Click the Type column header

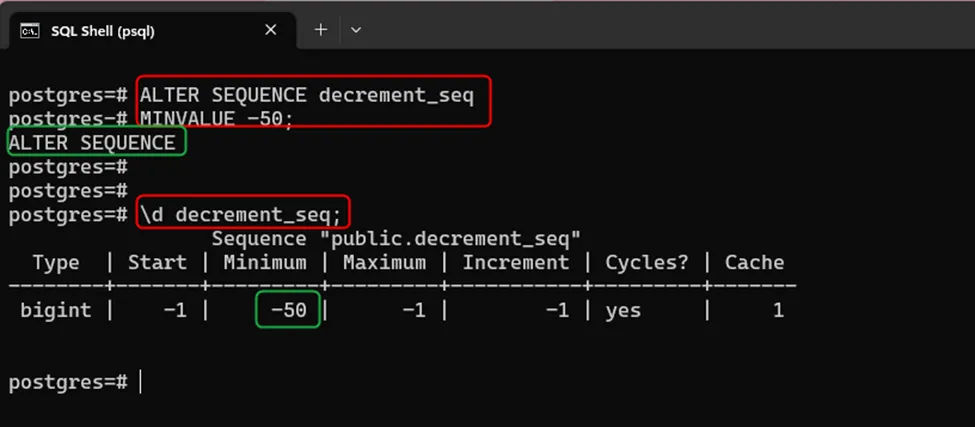tap(56, 263)
